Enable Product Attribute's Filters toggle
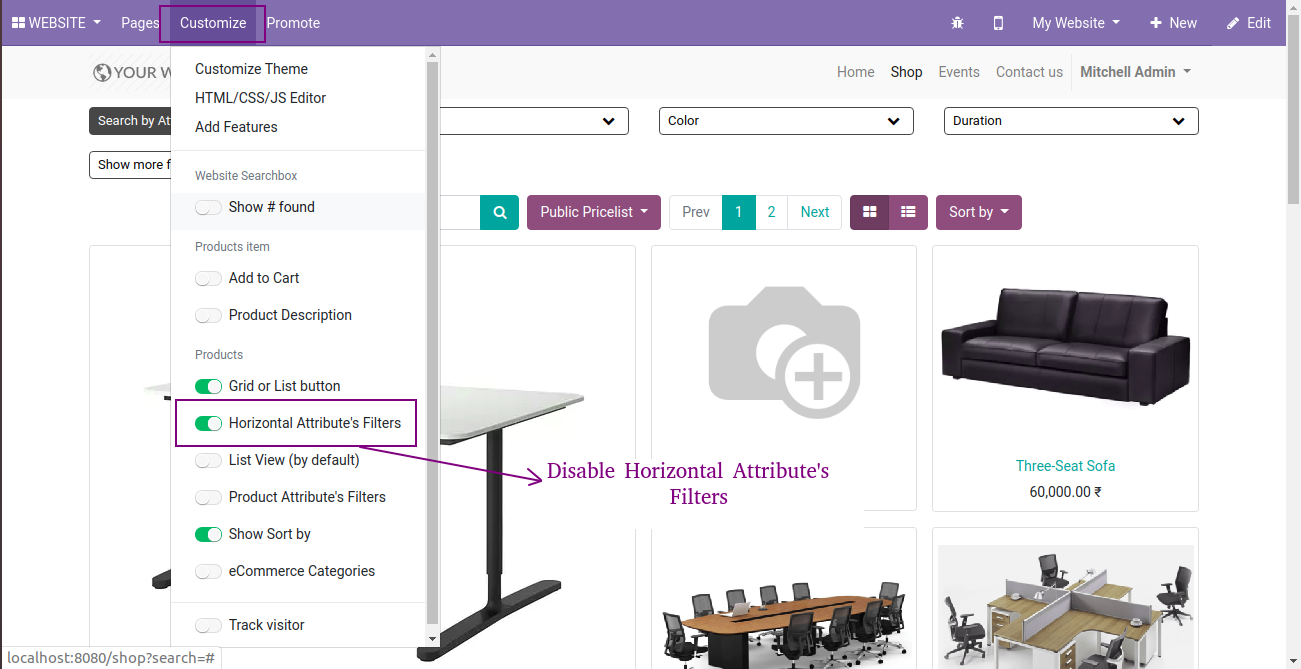1301x669 pixels. (x=208, y=497)
